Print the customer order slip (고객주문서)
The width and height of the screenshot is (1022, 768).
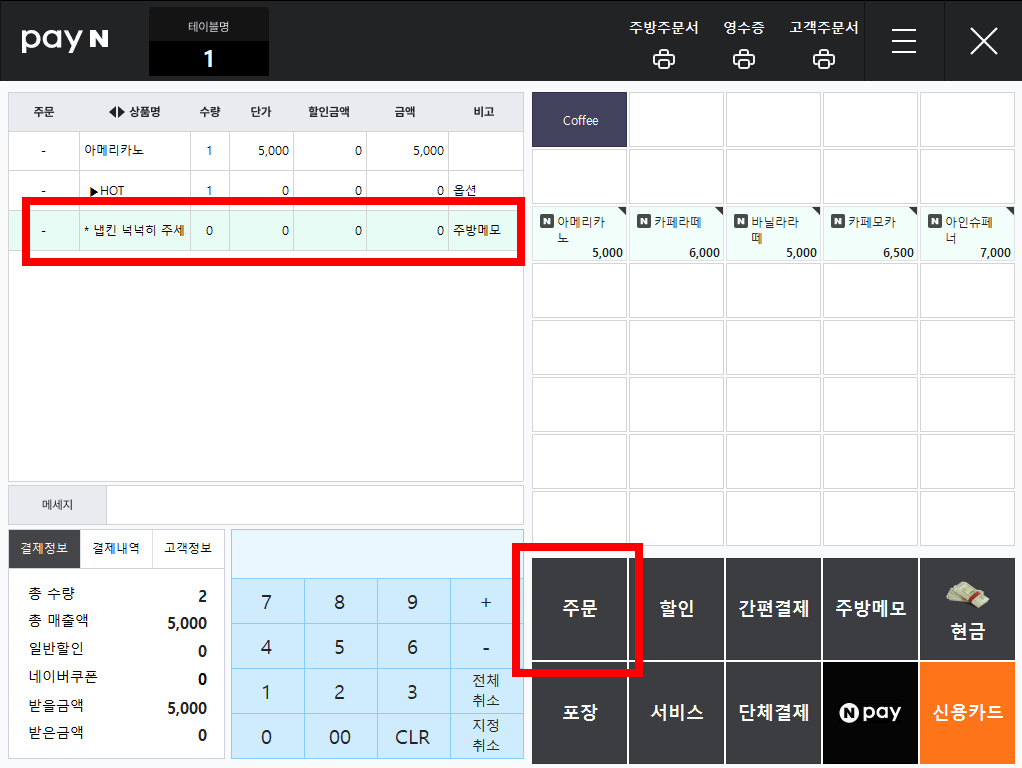pos(824,59)
